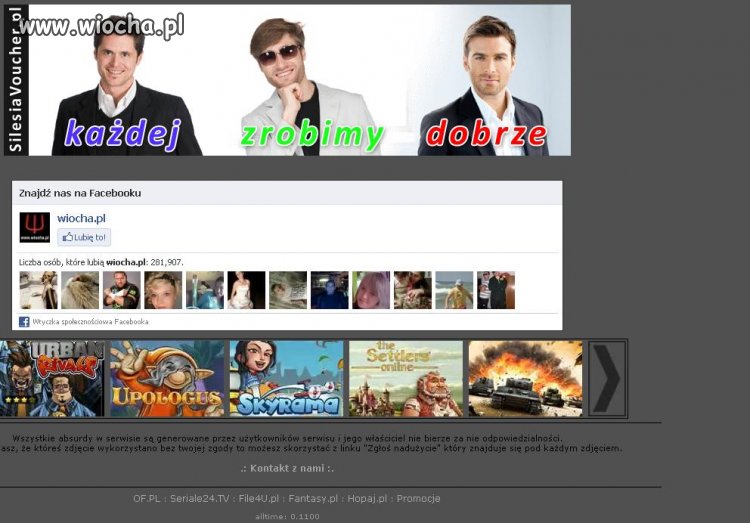This screenshot has width=750, height=523.
Task: Open the Promocje footer link
Action: (418, 499)
